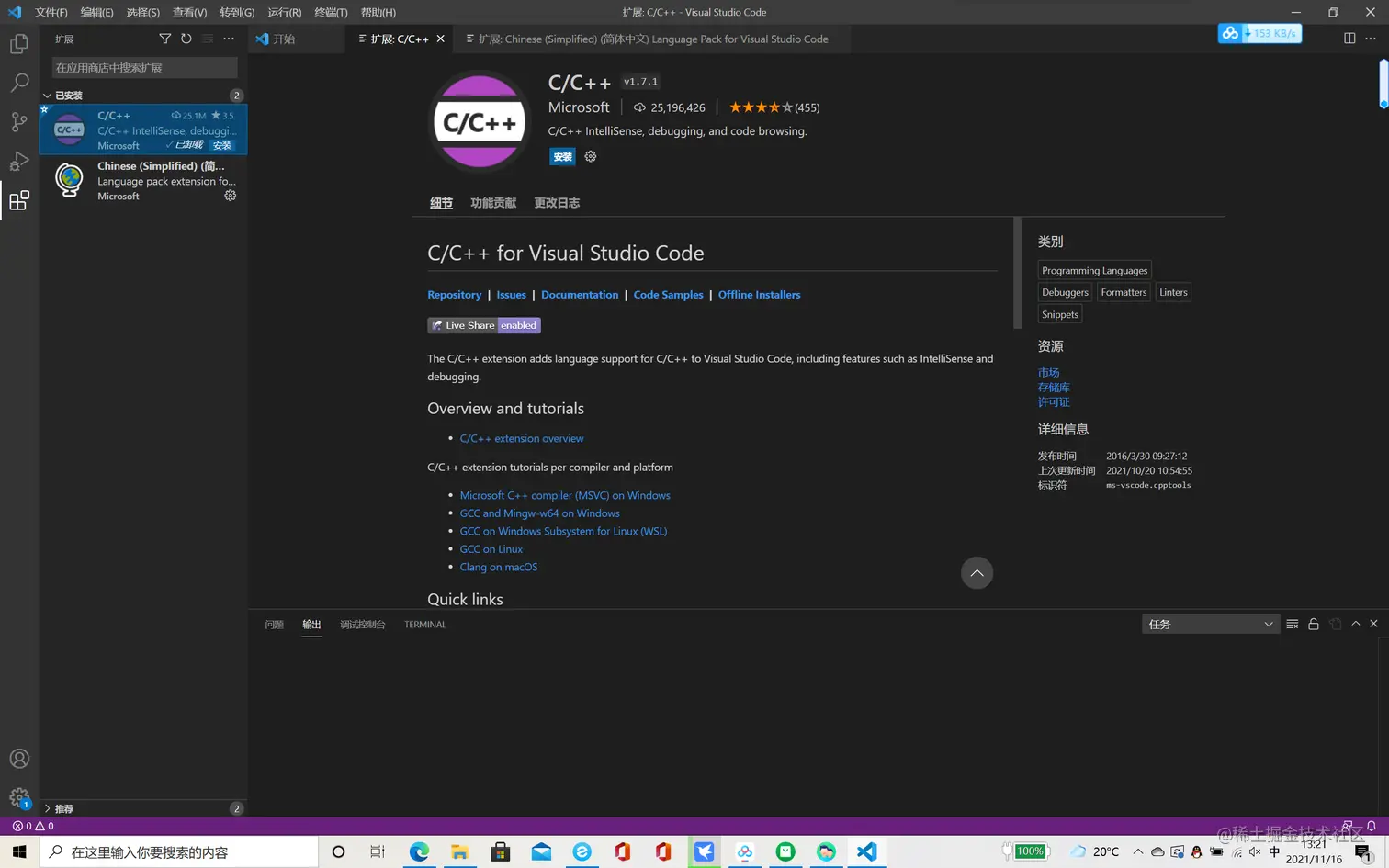Open the Offline Installers link

[759, 295]
